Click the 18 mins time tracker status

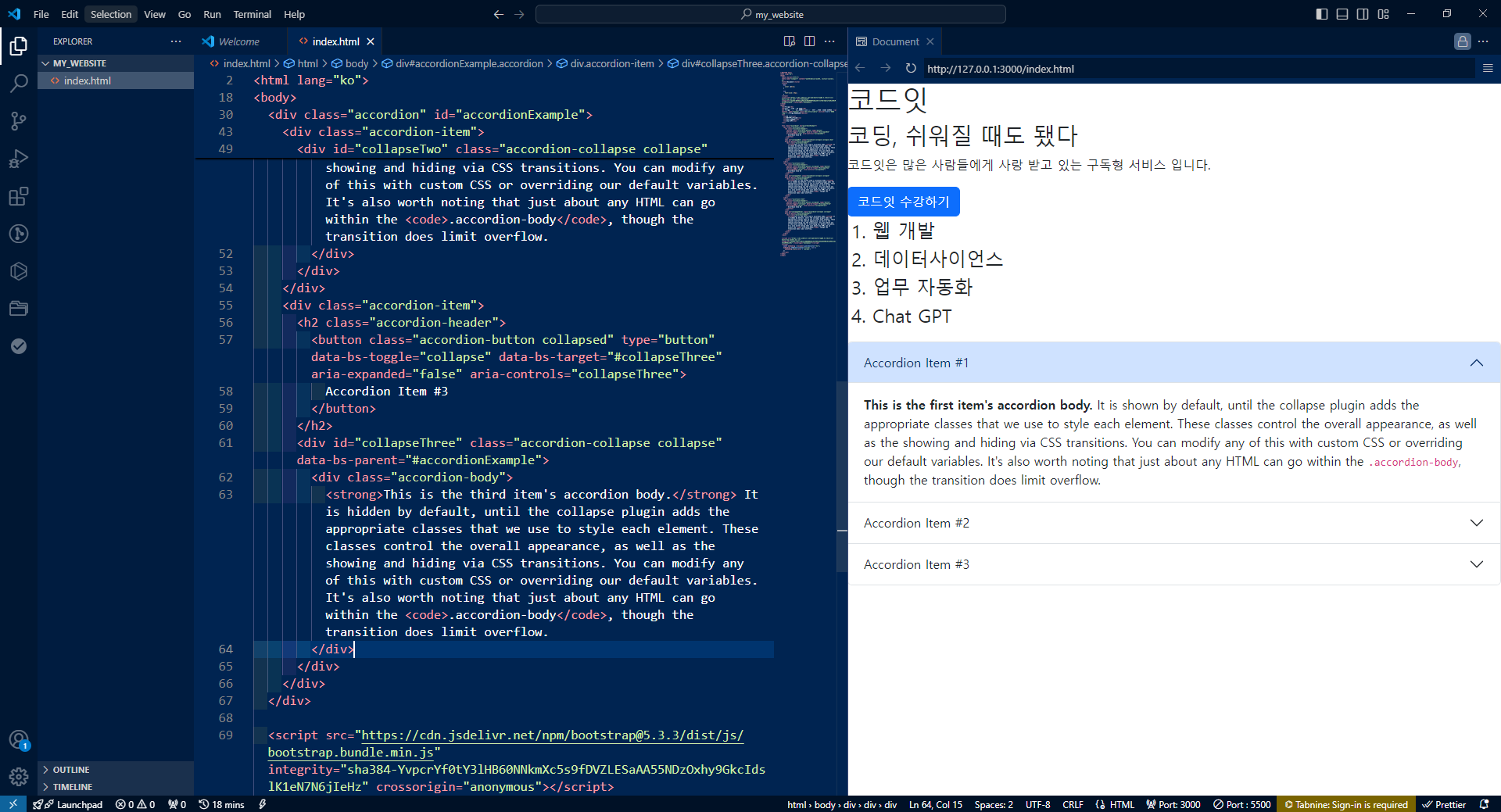click(221, 804)
